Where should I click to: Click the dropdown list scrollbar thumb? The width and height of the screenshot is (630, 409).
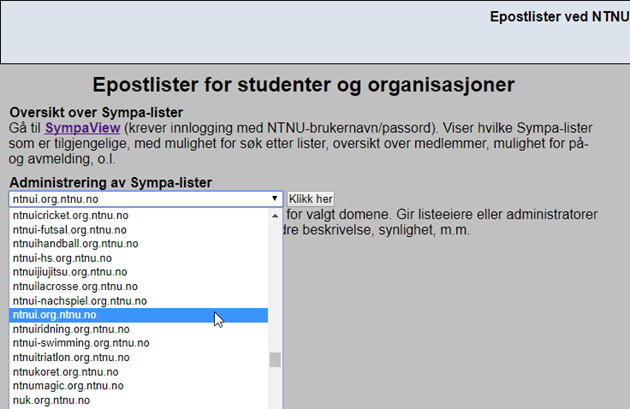pyautogui.click(x=275, y=360)
